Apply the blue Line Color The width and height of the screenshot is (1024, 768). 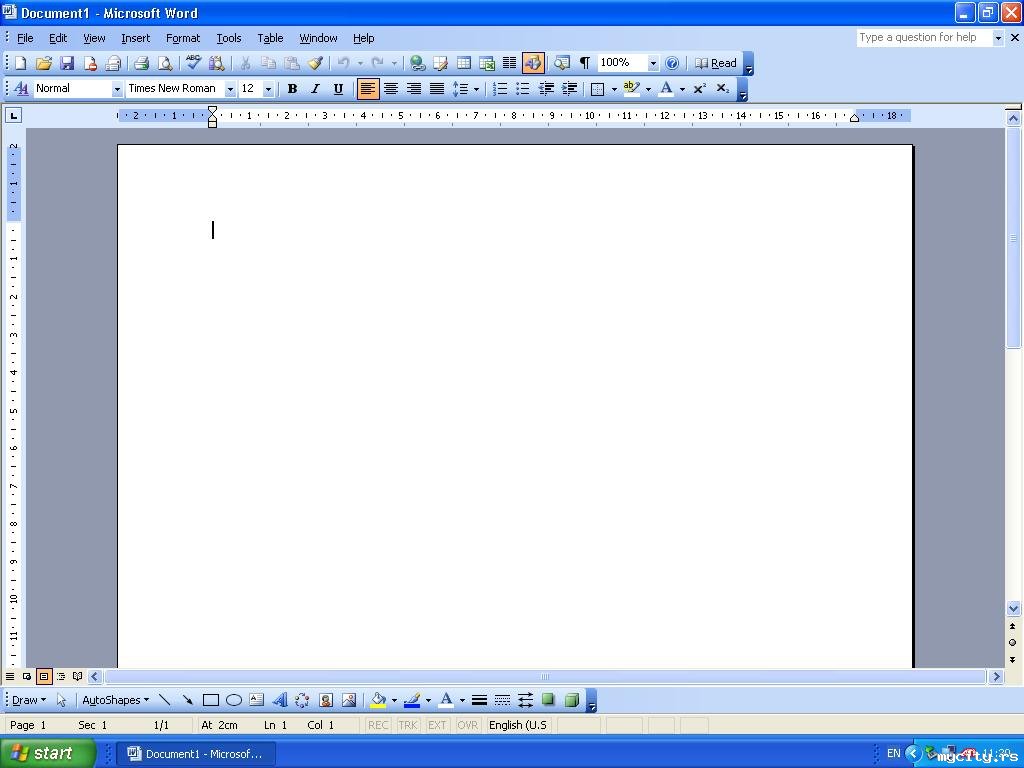[x=412, y=700]
